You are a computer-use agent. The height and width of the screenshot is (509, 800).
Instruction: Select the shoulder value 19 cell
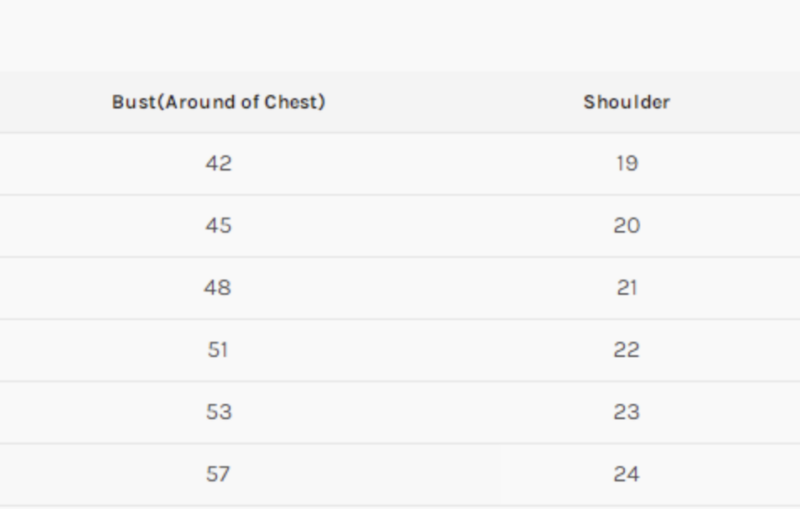[x=626, y=163]
